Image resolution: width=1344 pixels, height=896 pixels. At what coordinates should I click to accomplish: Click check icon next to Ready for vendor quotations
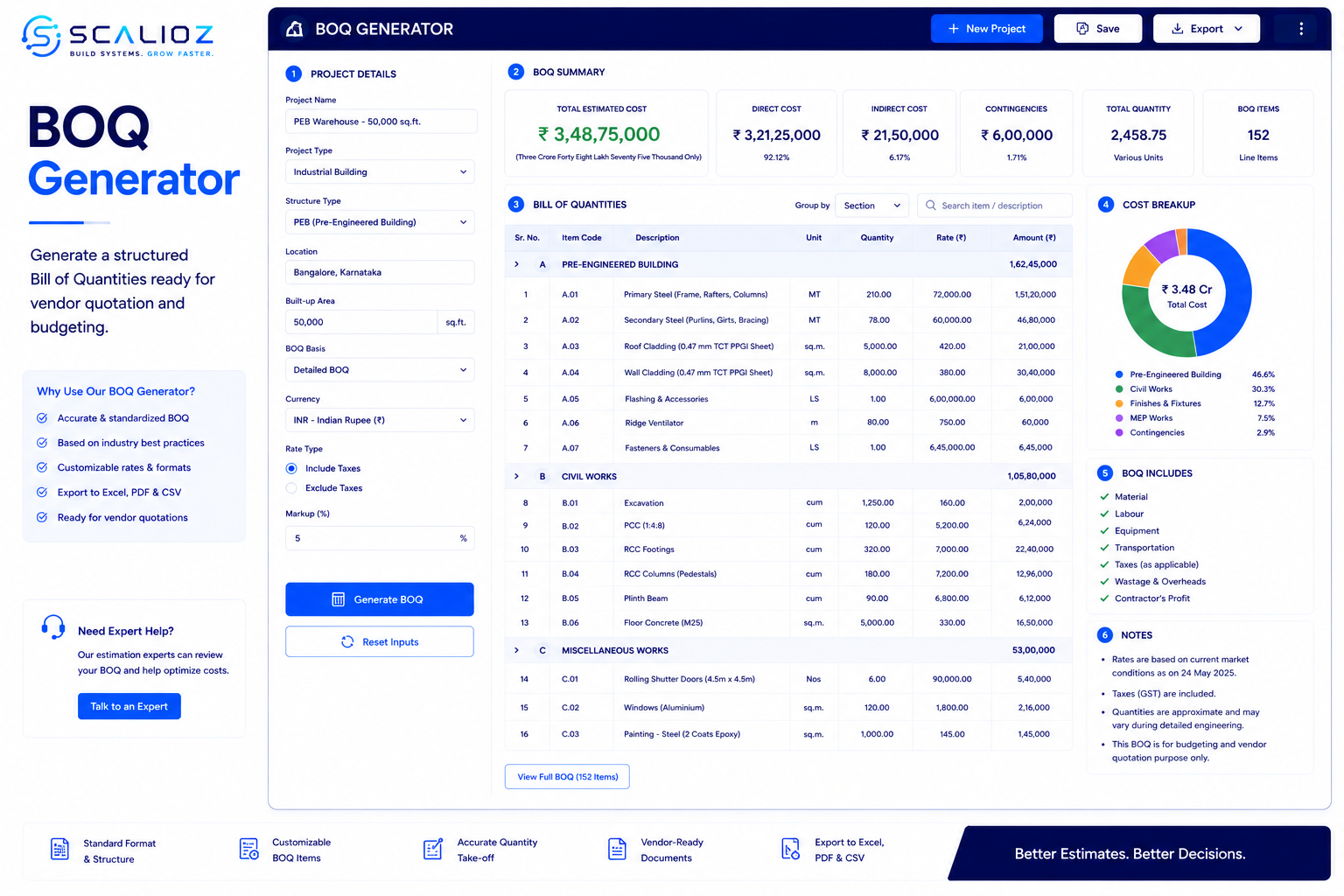pyautogui.click(x=42, y=517)
